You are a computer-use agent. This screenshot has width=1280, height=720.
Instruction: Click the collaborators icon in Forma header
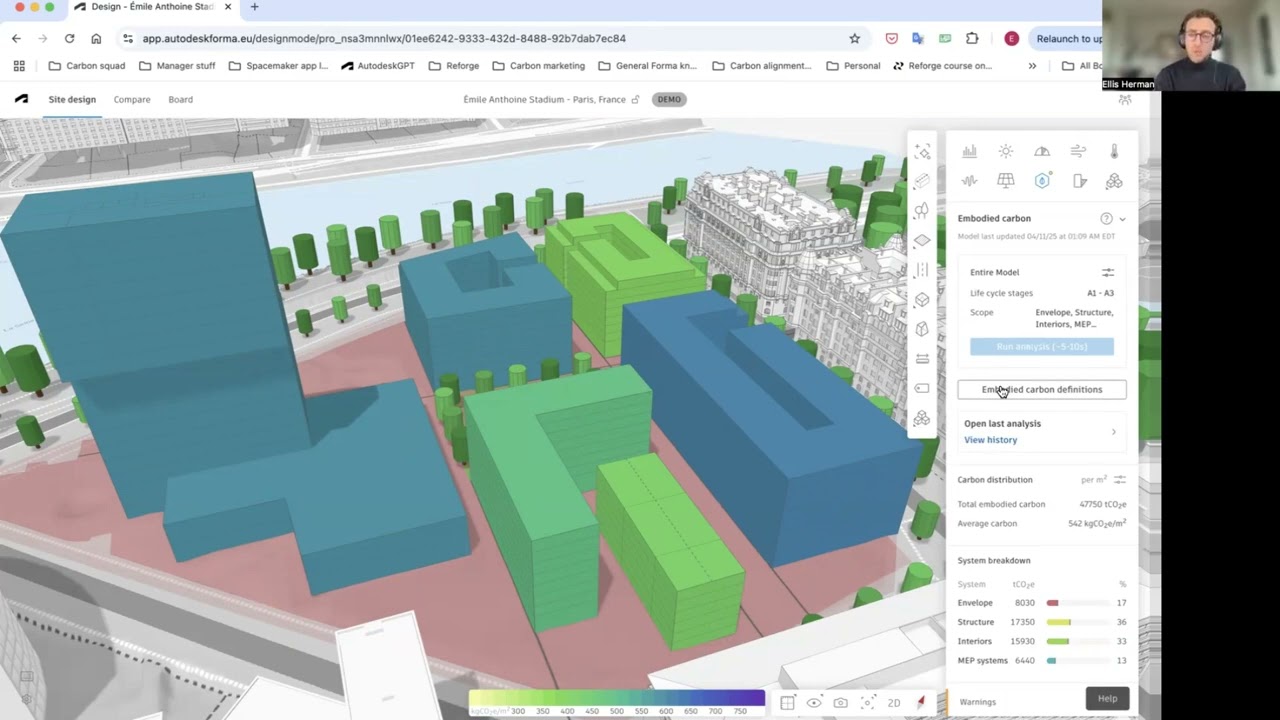point(1125,99)
